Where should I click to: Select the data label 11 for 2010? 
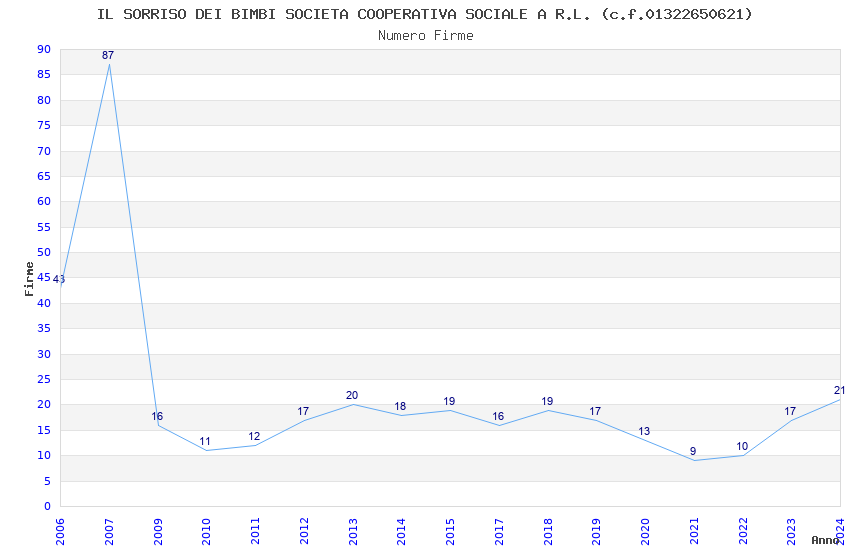click(205, 441)
